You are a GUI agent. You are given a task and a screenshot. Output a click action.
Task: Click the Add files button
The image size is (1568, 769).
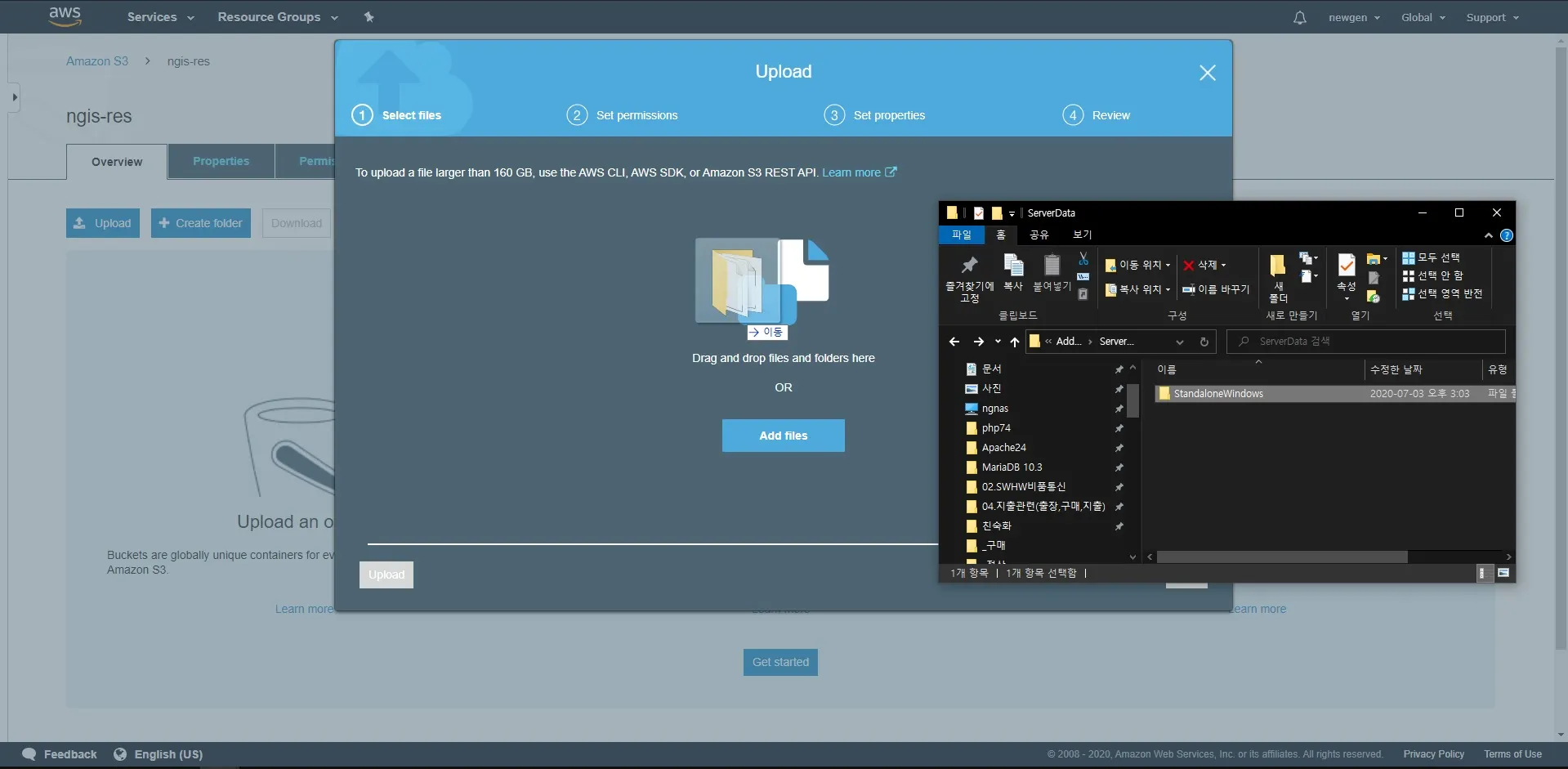782,435
